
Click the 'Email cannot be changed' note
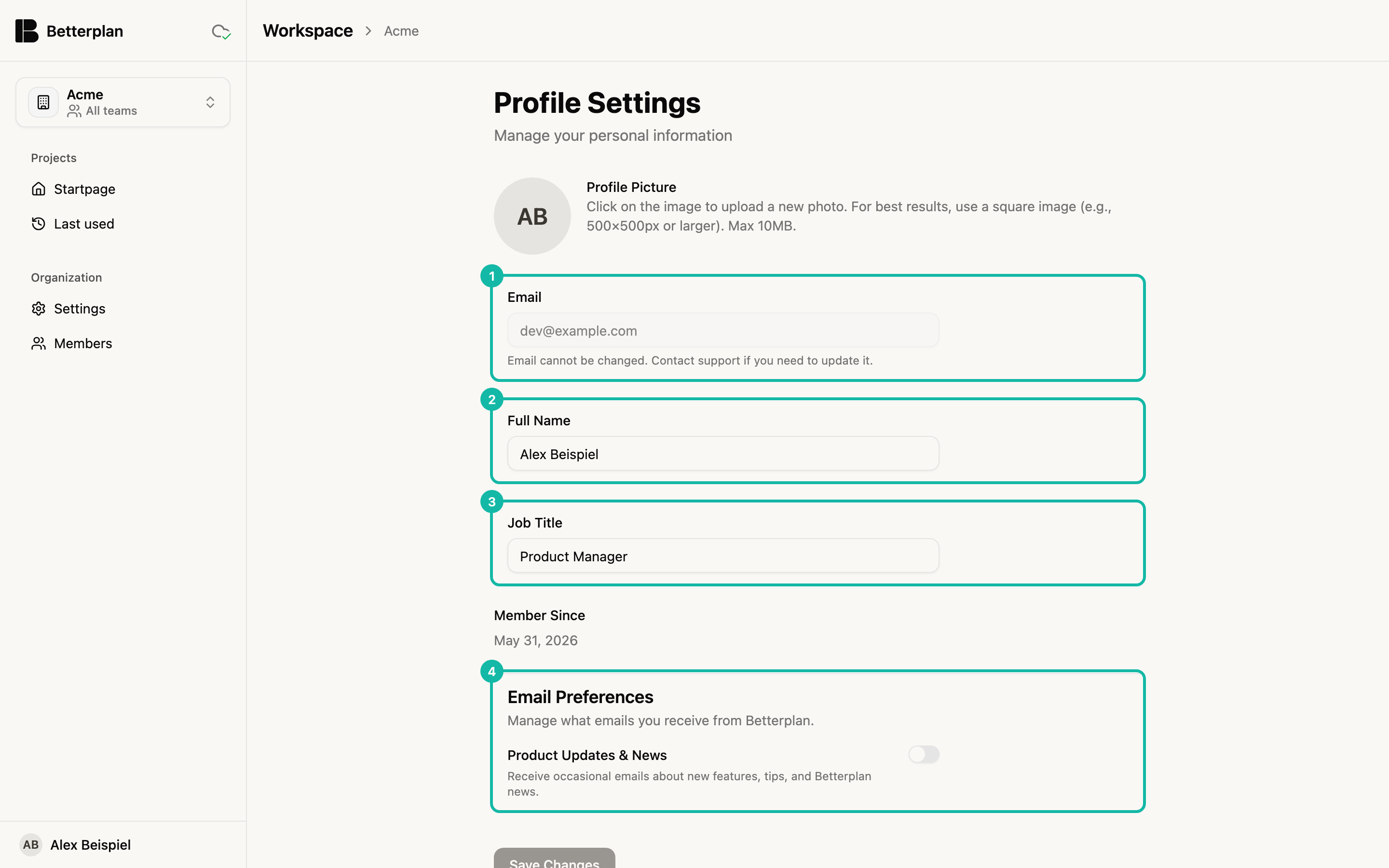point(690,361)
